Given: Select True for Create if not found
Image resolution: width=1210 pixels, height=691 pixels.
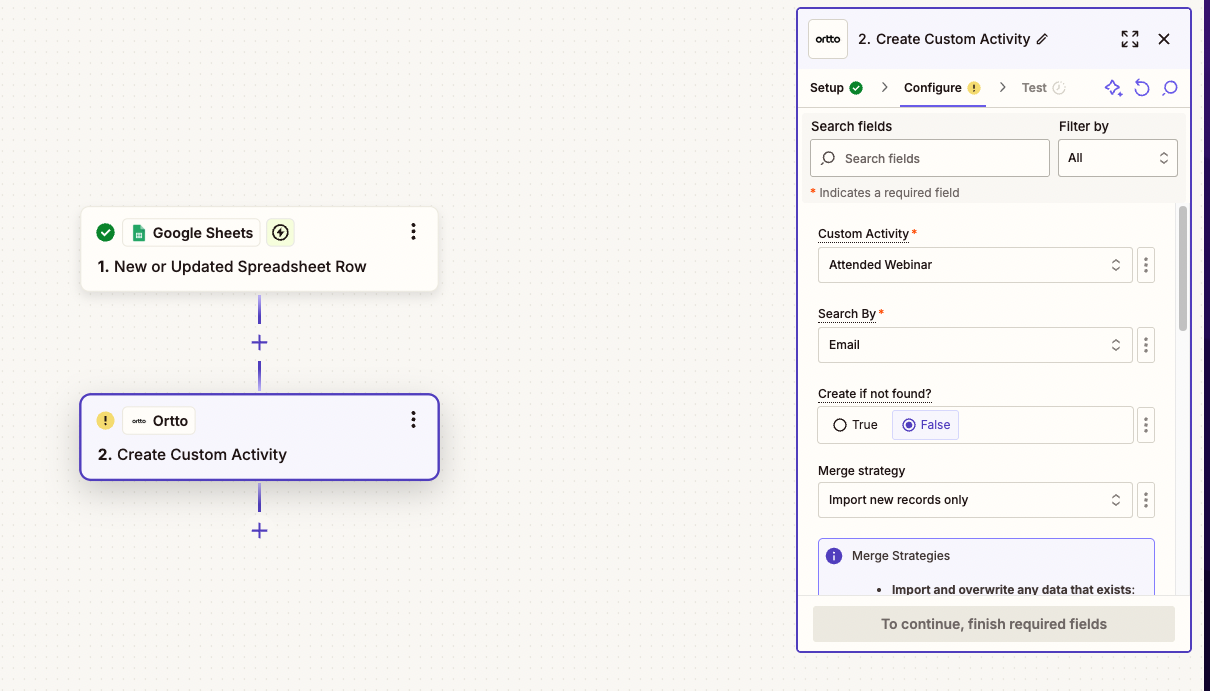Looking at the screenshot, I should point(855,425).
